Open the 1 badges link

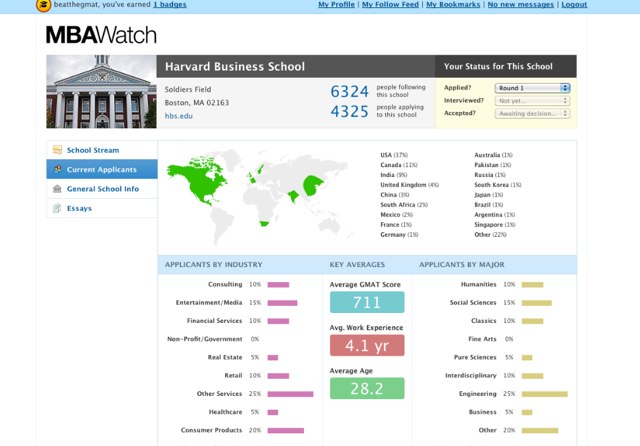[x=170, y=4]
